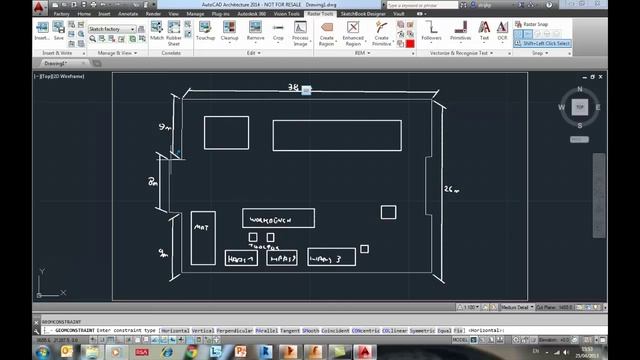Choose the Horizontal constraint option

[x=175, y=331]
